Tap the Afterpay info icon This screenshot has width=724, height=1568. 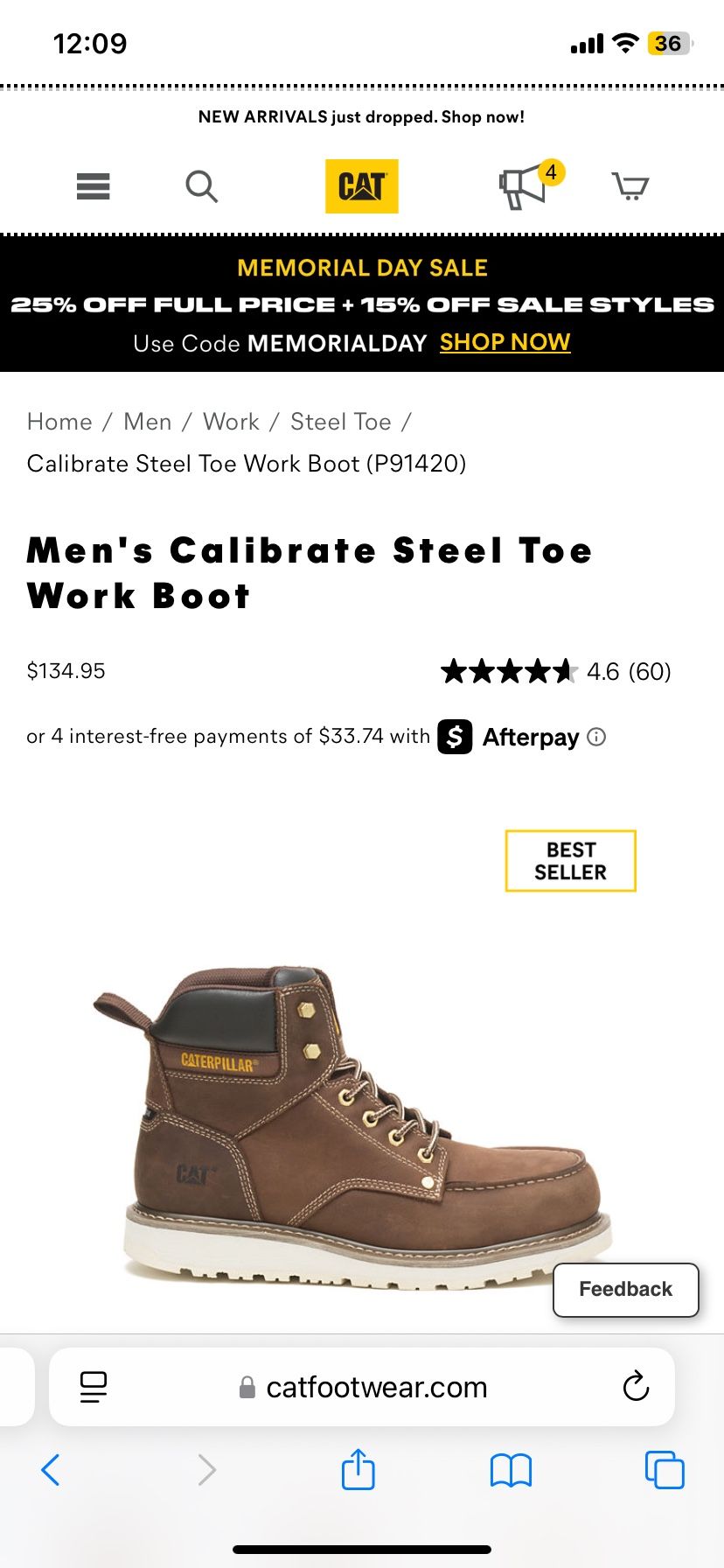597,738
